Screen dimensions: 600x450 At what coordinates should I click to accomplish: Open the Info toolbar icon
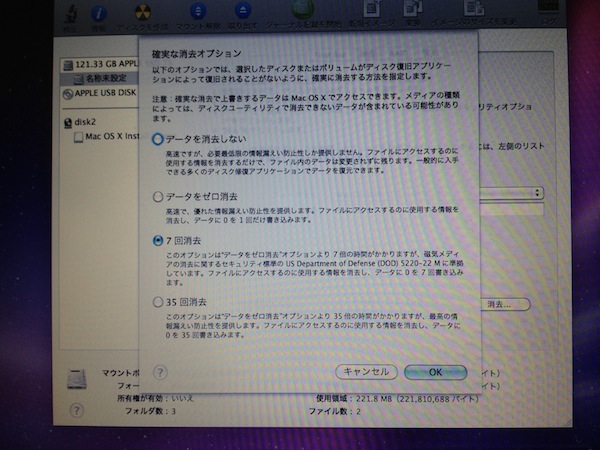tap(99, 14)
